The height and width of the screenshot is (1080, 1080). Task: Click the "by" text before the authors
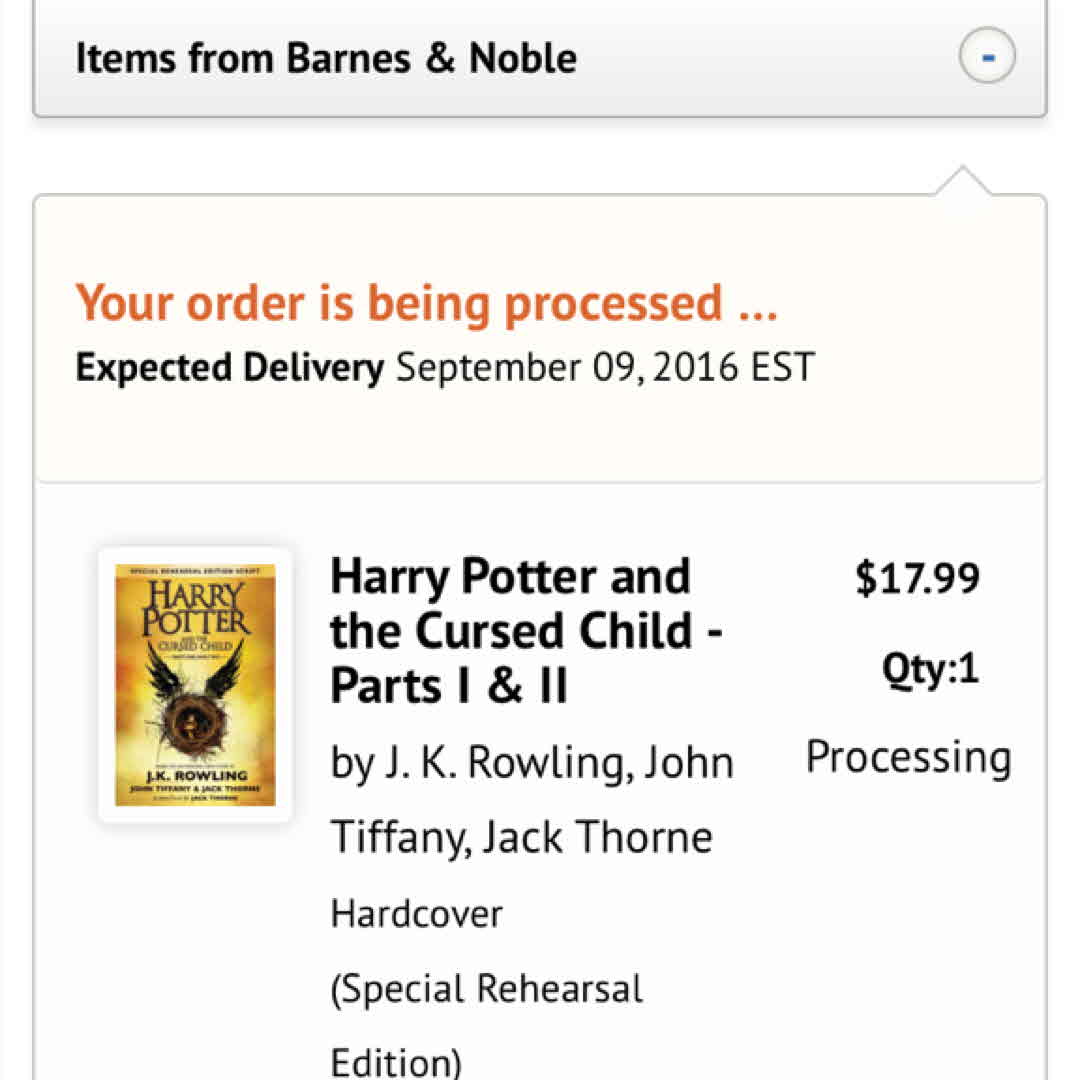[352, 763]
